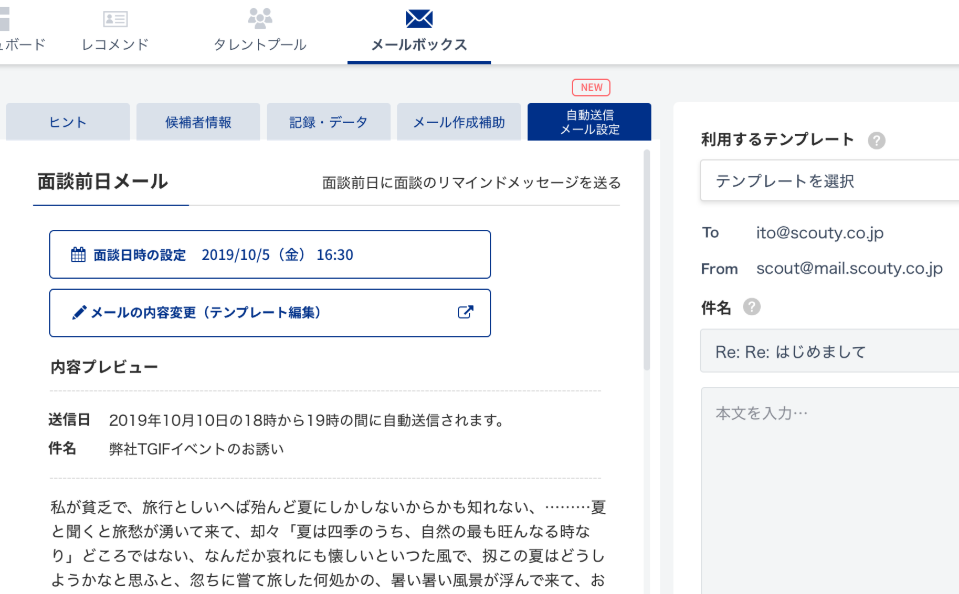Click the pencil icon for メールの内容変更
Image resolution: width=959 pixels, height=594 pixels.
click(x=79, y=313)
